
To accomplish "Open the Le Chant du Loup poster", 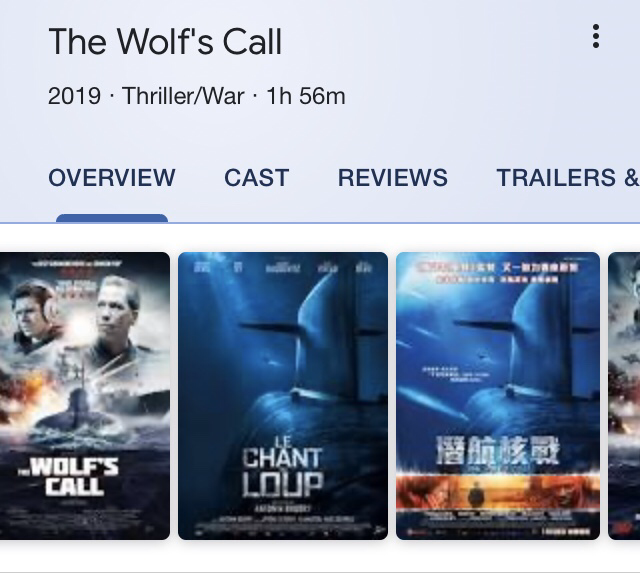I will 283,396.
